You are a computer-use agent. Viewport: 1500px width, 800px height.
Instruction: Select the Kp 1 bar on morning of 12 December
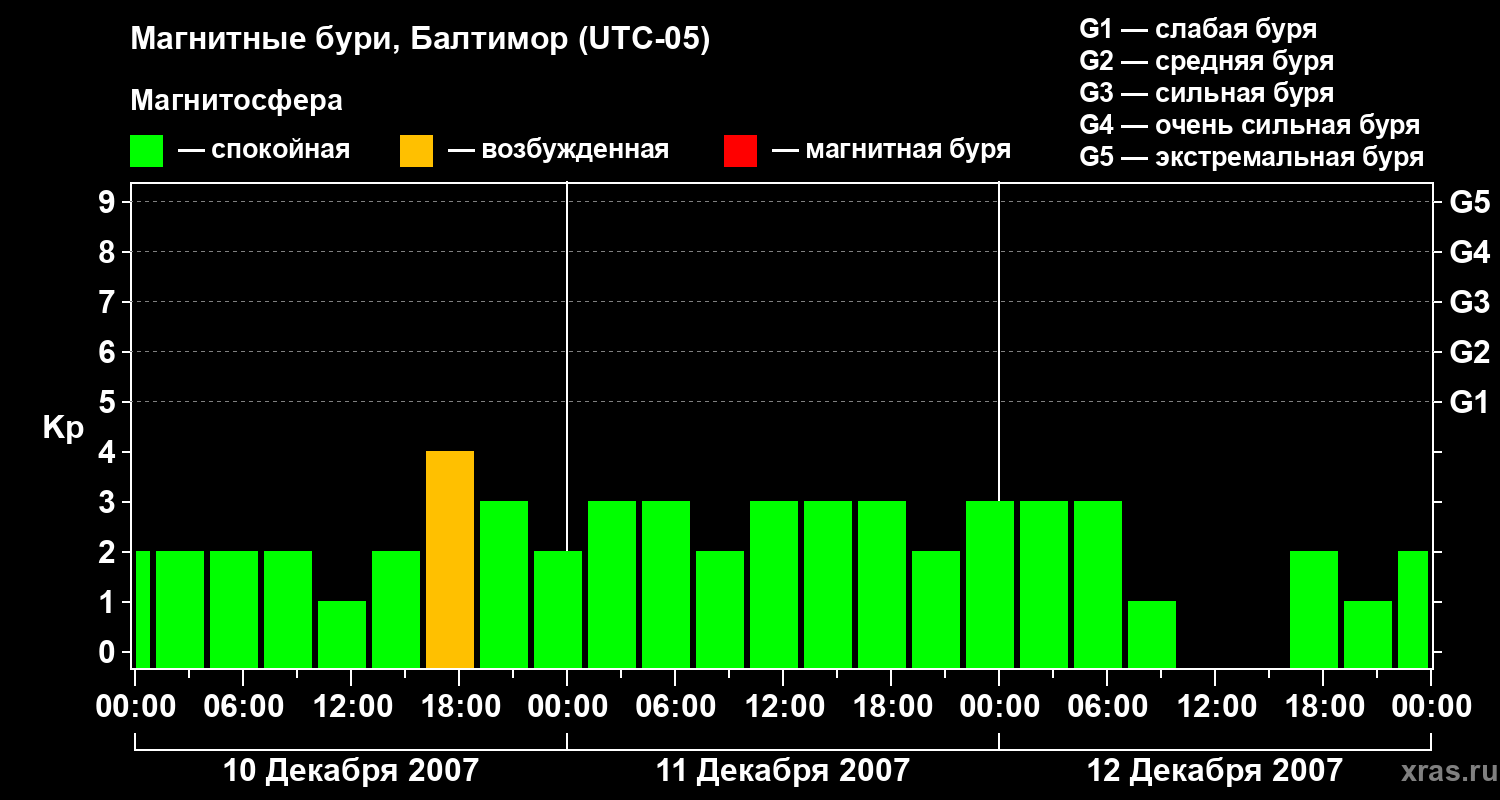tap(1152, 635)
